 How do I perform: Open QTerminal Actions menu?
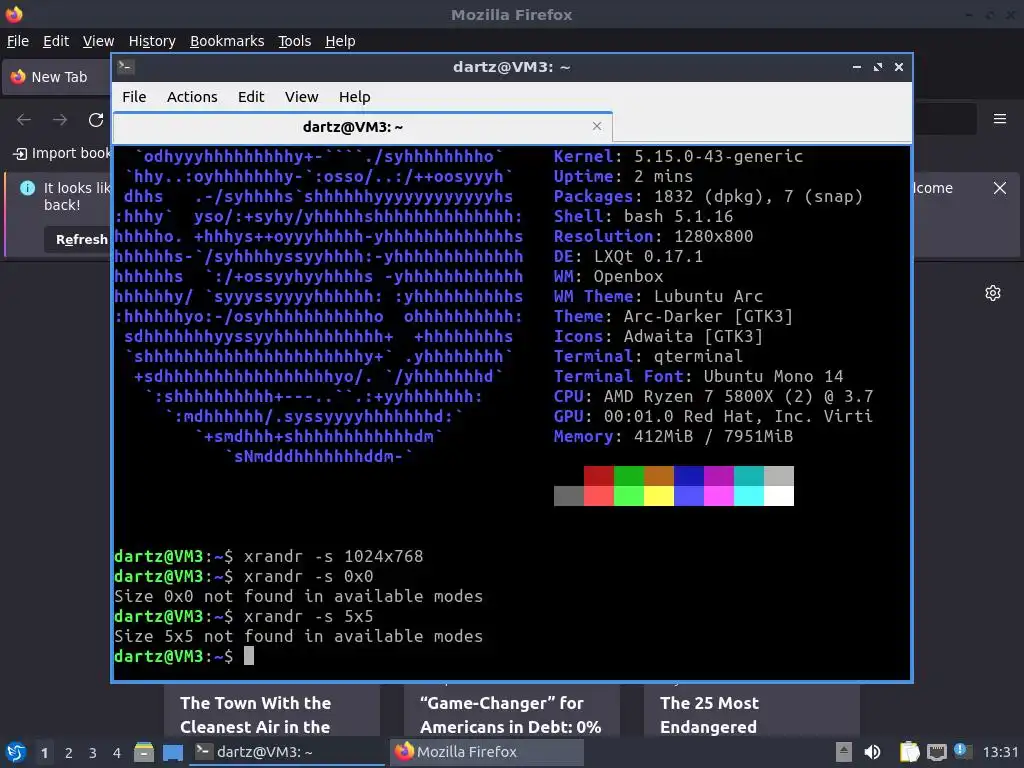pos(192,97)
